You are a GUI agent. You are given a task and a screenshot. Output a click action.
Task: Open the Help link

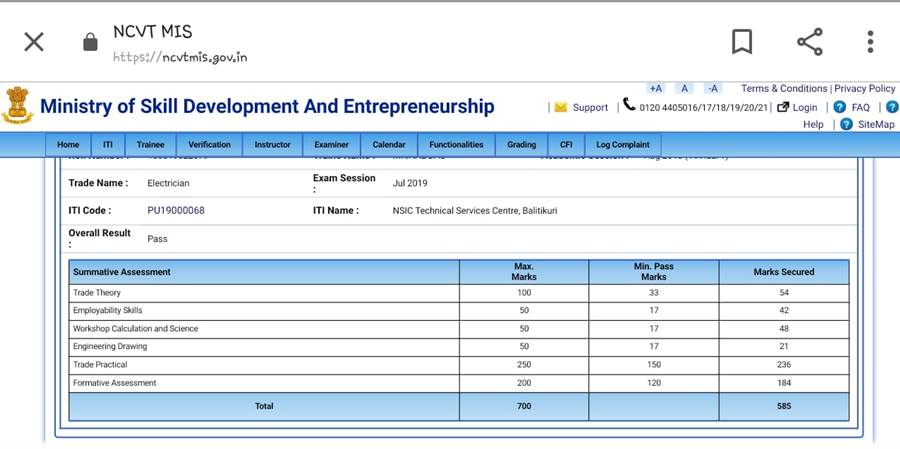(x=813, y=125)
